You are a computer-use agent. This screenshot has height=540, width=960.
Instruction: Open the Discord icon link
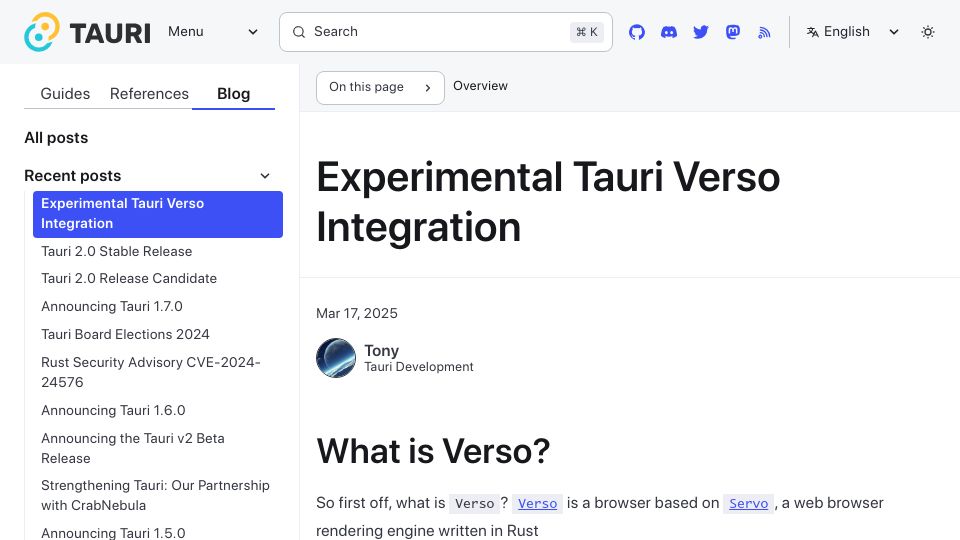point(669,32)
